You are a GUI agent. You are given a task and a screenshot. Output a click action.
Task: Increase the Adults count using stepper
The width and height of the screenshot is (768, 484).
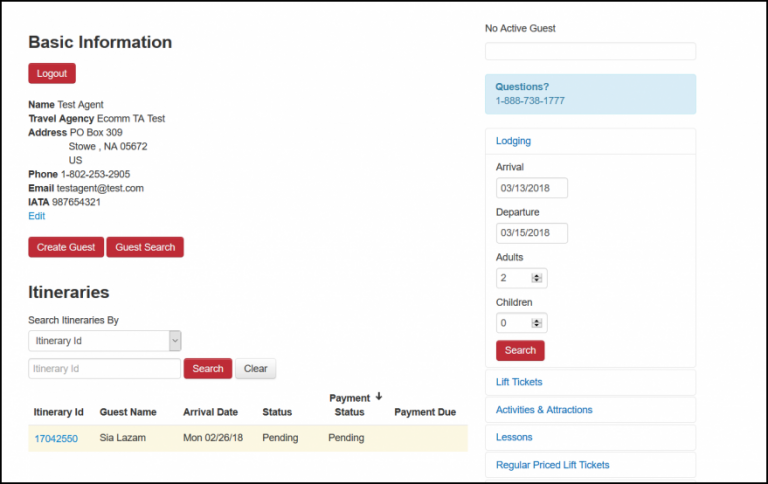coord(537,276)
